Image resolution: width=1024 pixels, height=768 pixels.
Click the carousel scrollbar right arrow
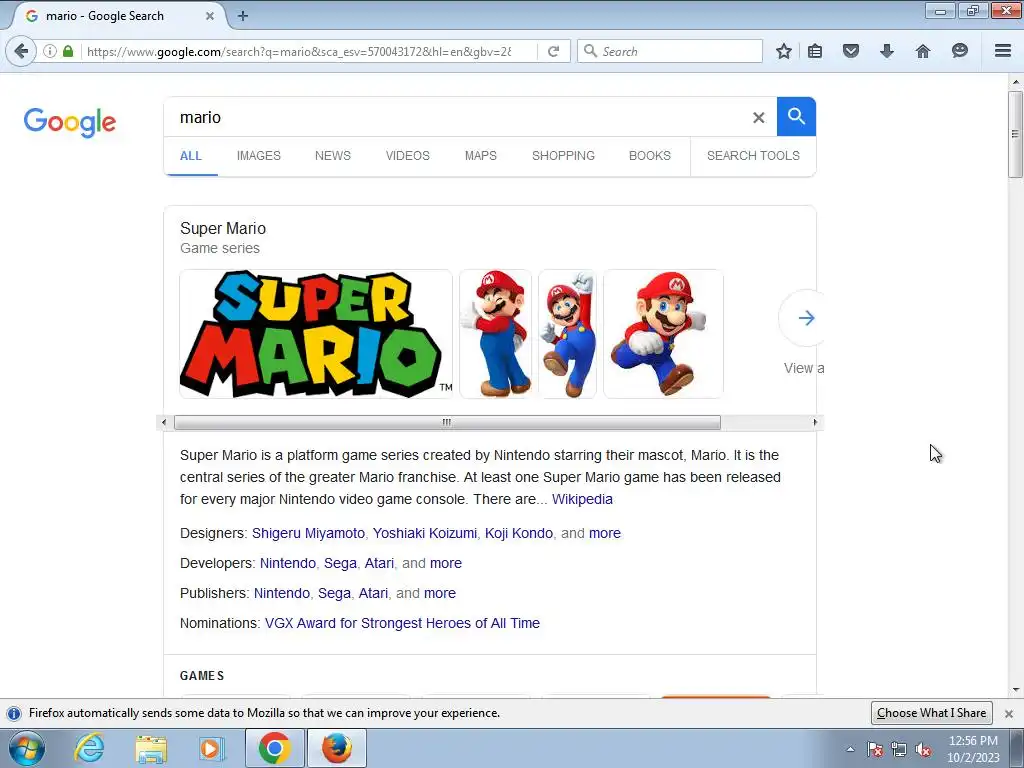pos(815,422)
